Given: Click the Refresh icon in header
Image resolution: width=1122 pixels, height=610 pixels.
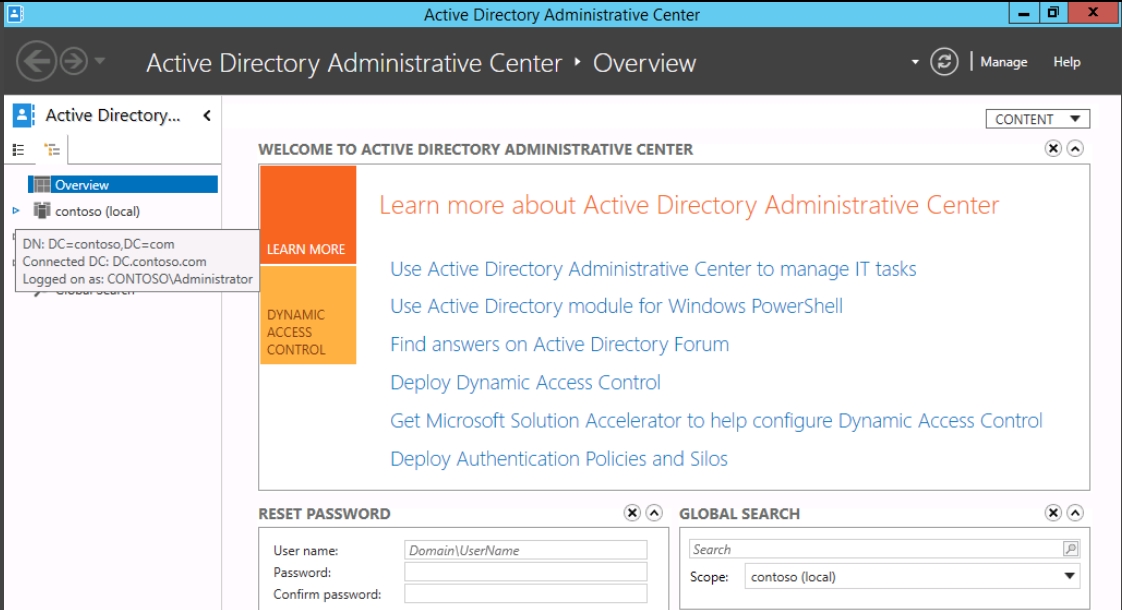Looking at the screenshot, I should click(944, 62).
